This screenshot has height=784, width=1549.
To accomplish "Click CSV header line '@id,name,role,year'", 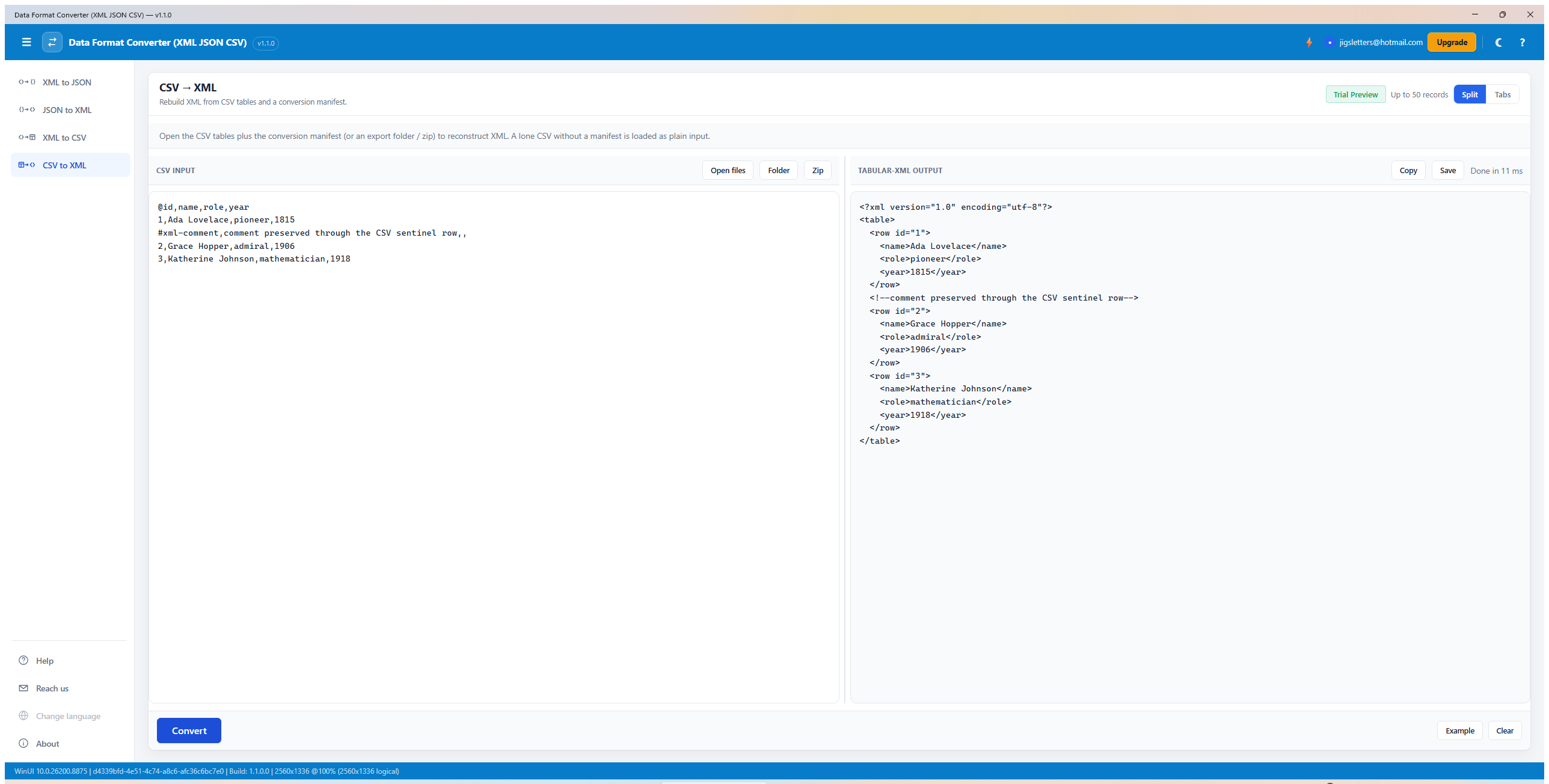I will pos(203,207).
